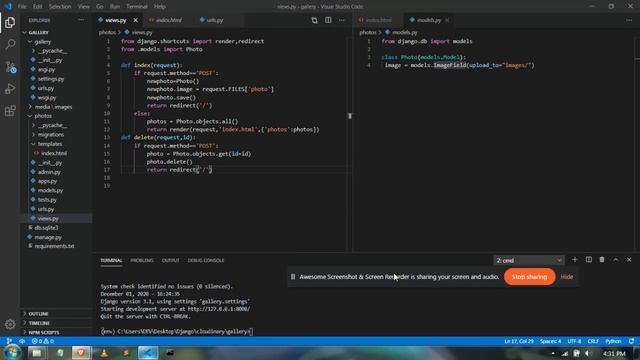Add a new terminal with plus icon
Viewport: 640px width, 360px height.
(x=575, y=260)
